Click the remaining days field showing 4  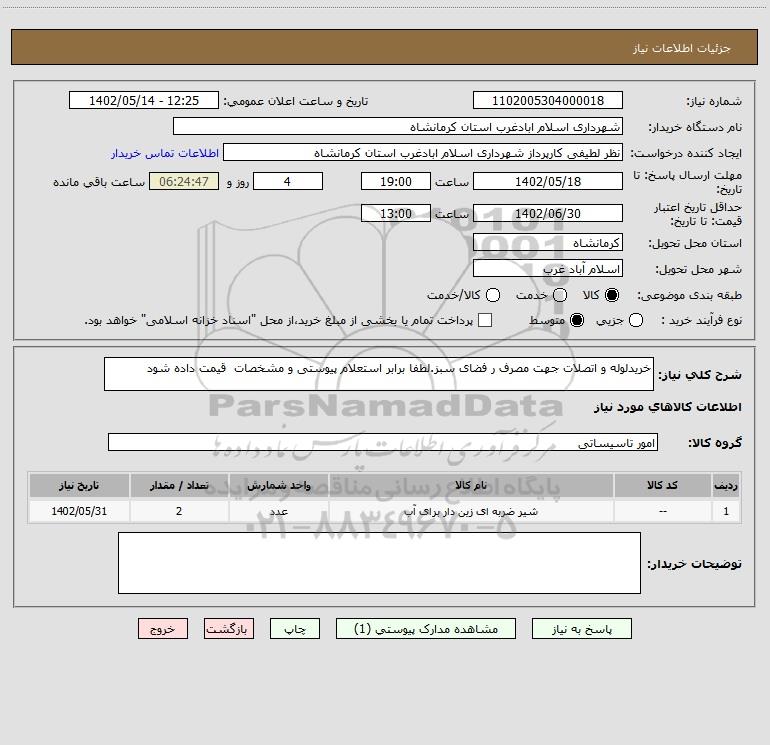click(x=287, y=181)
